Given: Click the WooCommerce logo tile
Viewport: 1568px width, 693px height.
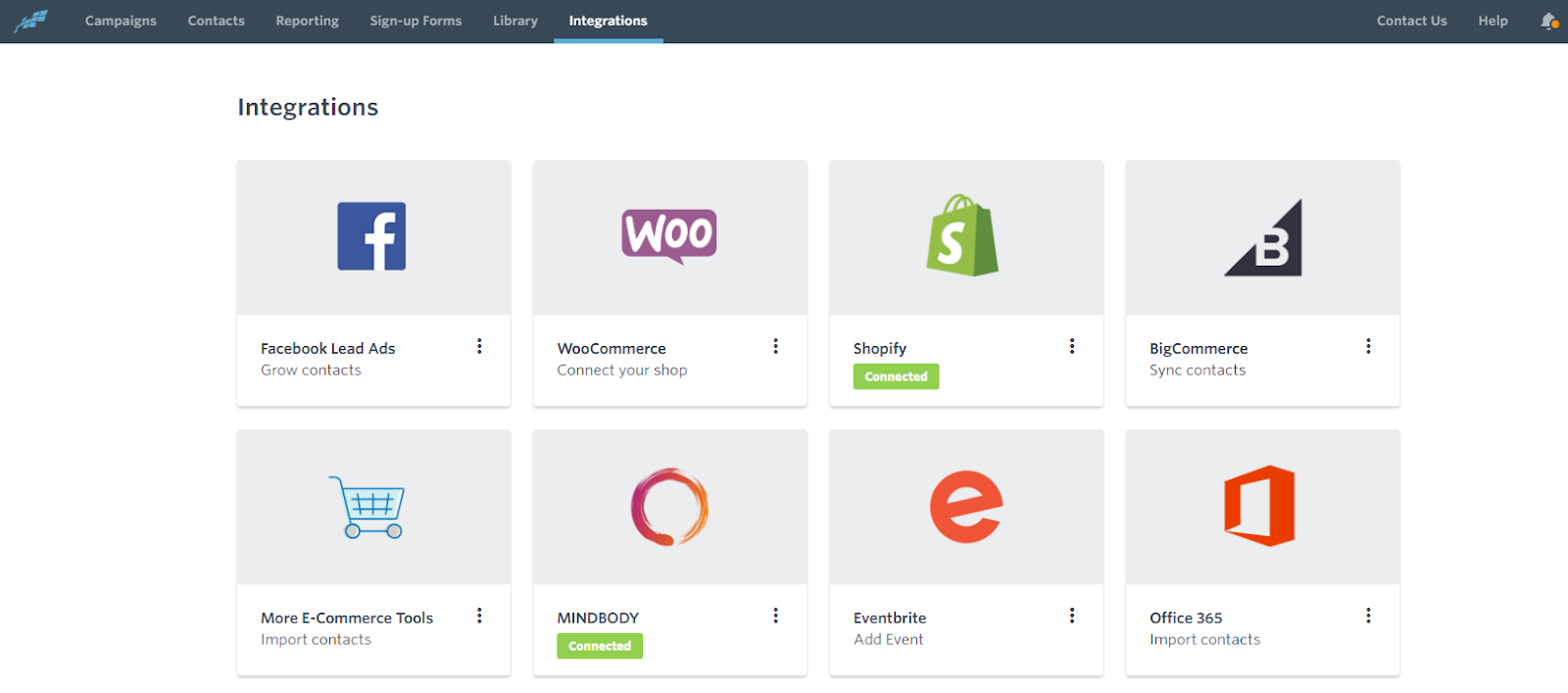Looking at the screenshot, I should pyautogui.click(x=669, y=236).
